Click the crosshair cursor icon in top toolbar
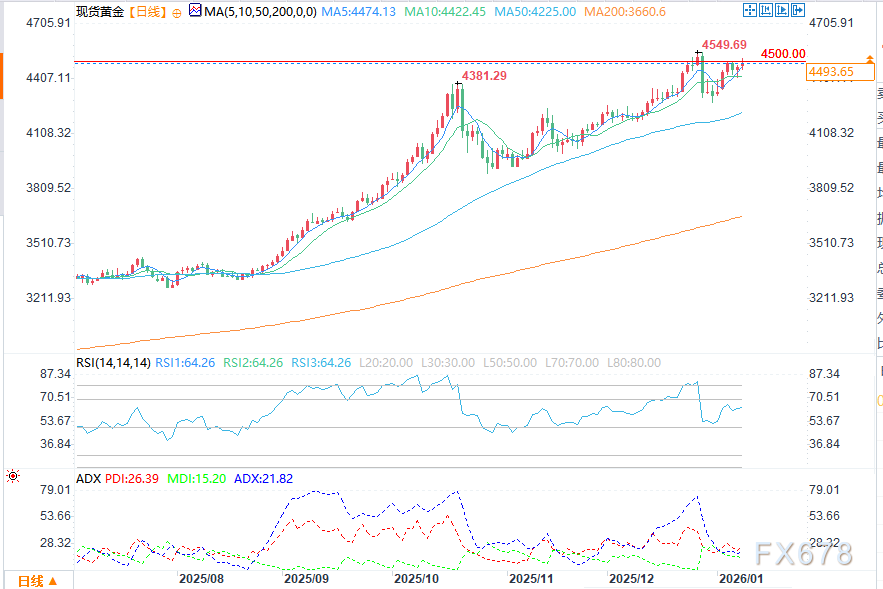This screenshot has height=589, width=883. (750, 11)
